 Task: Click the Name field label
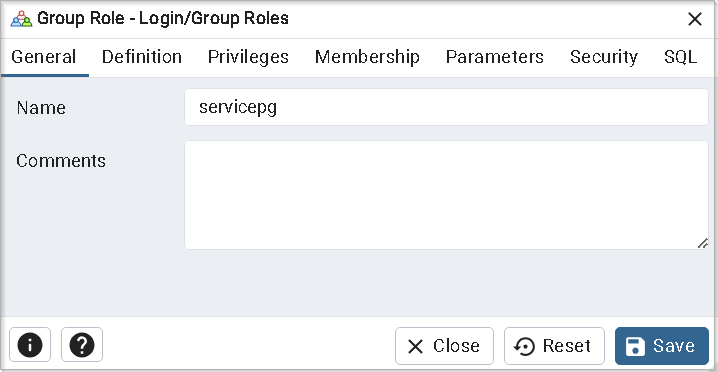coord(41,108)
